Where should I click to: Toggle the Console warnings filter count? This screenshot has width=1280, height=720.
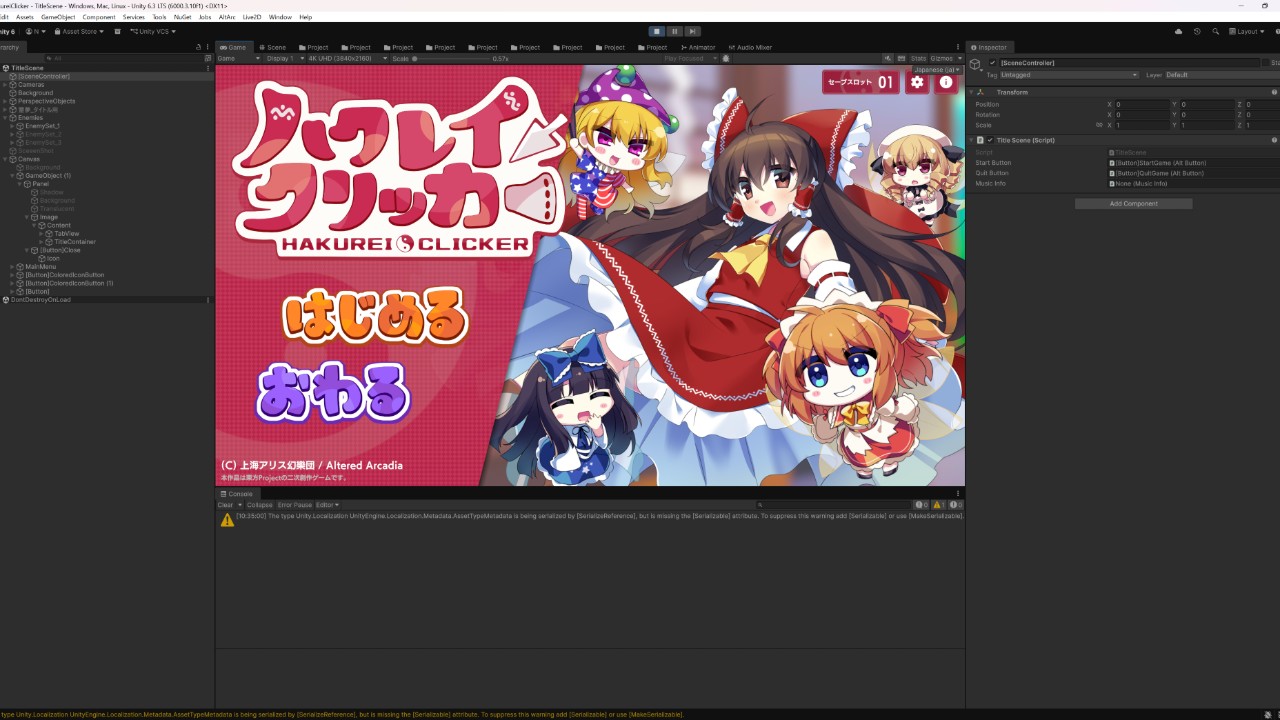click(938, 505)
